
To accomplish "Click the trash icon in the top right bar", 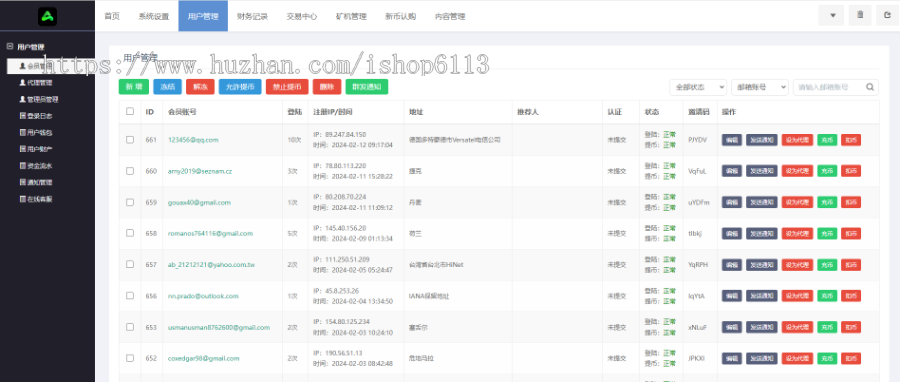I will point(860,15).
